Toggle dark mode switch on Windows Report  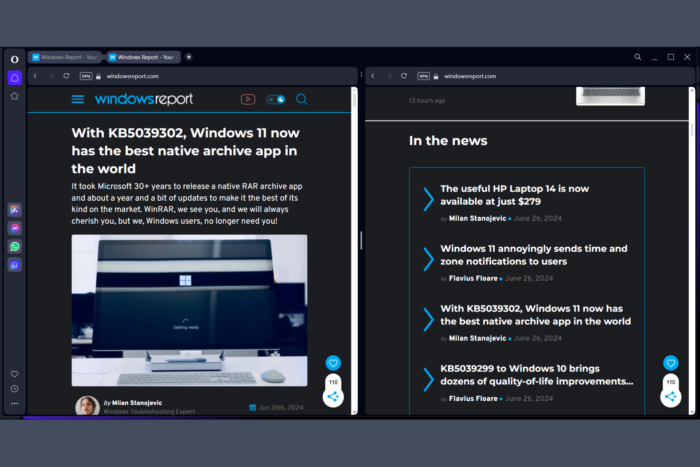tap(275, 99)
